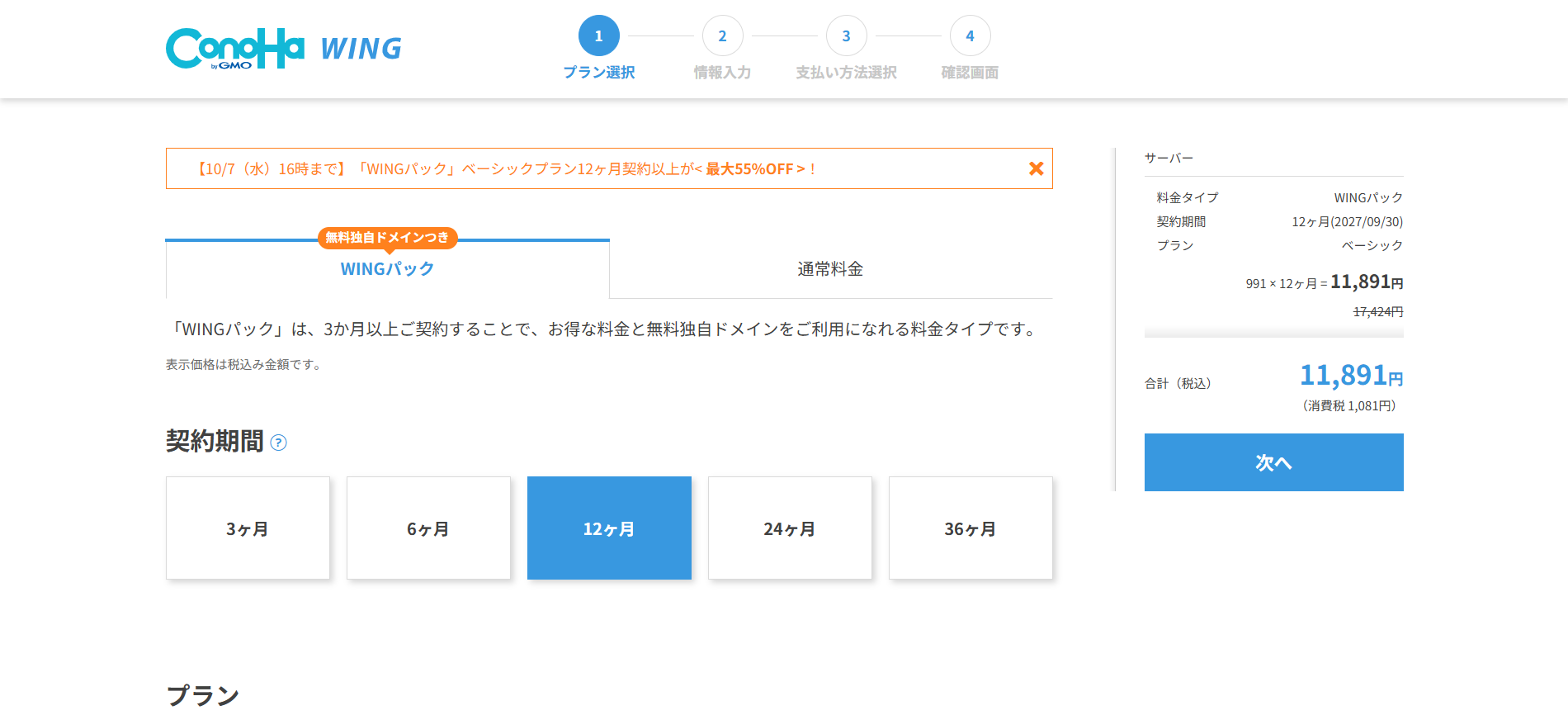The height and width of the screenshot is (715, 1568).
Task: Click the 次へ button
Action: click(1273, 462)
